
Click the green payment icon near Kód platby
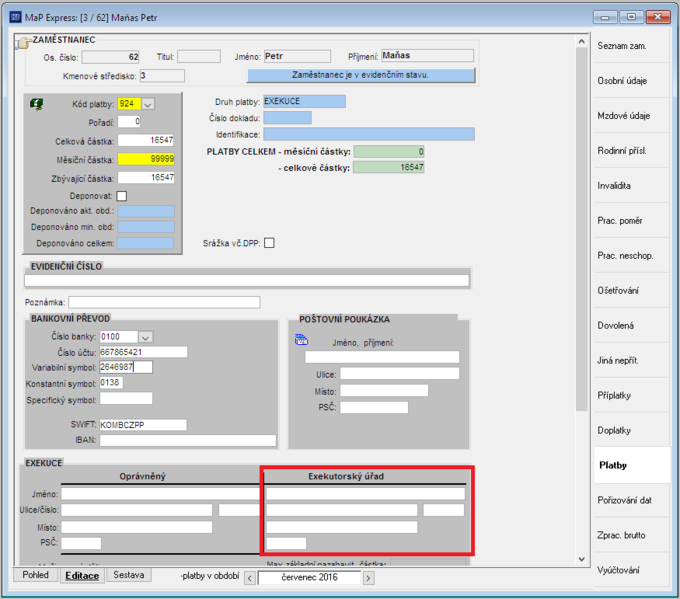click(36, 104)
